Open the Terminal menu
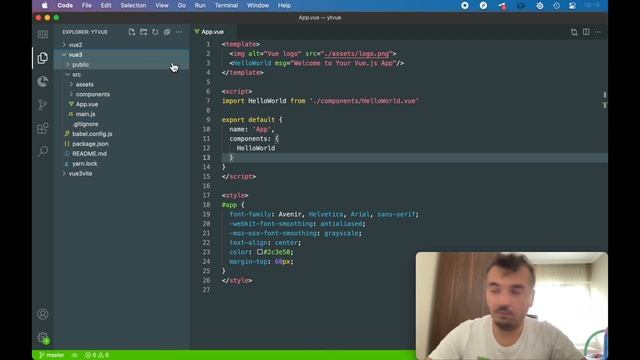This screenshot has height=360, width=640. pos(226,5)
